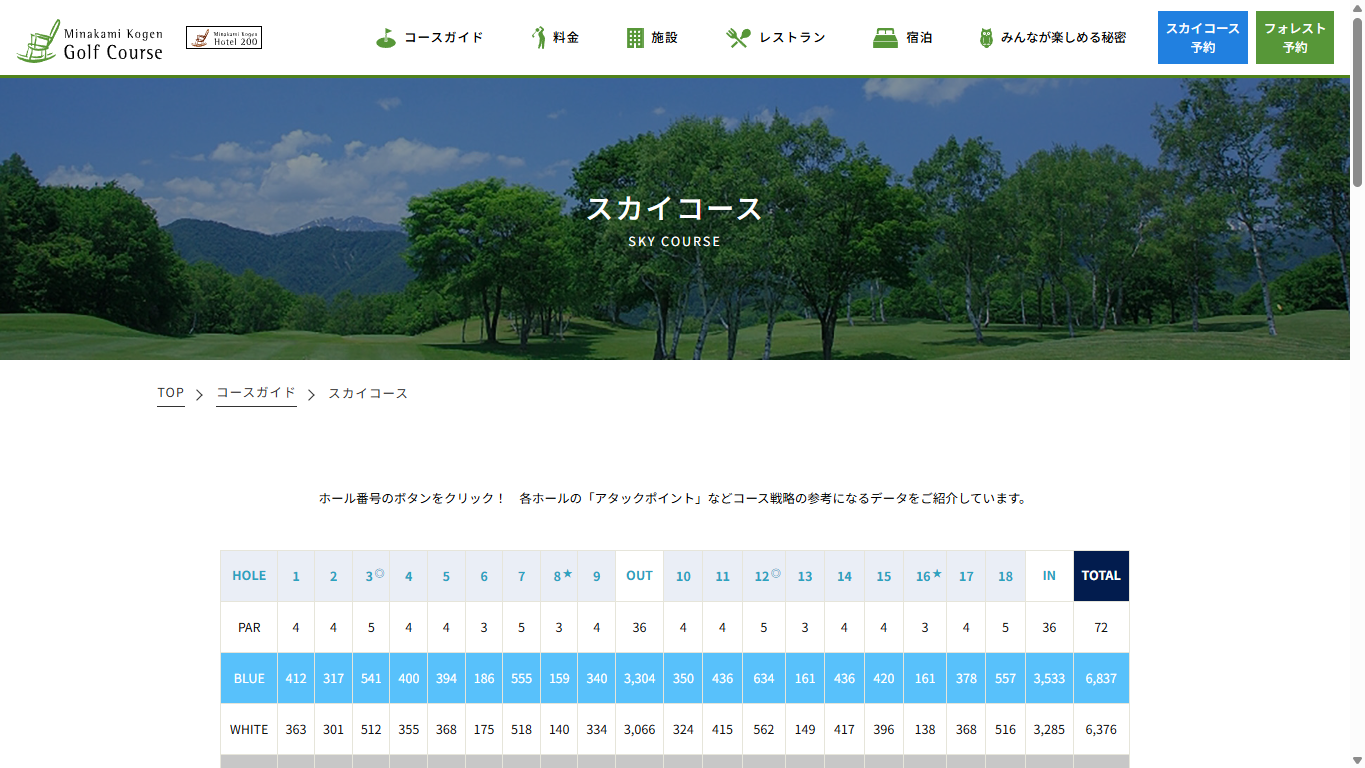Open hole 3 details
1365x768 pixels.
[371, 576]
